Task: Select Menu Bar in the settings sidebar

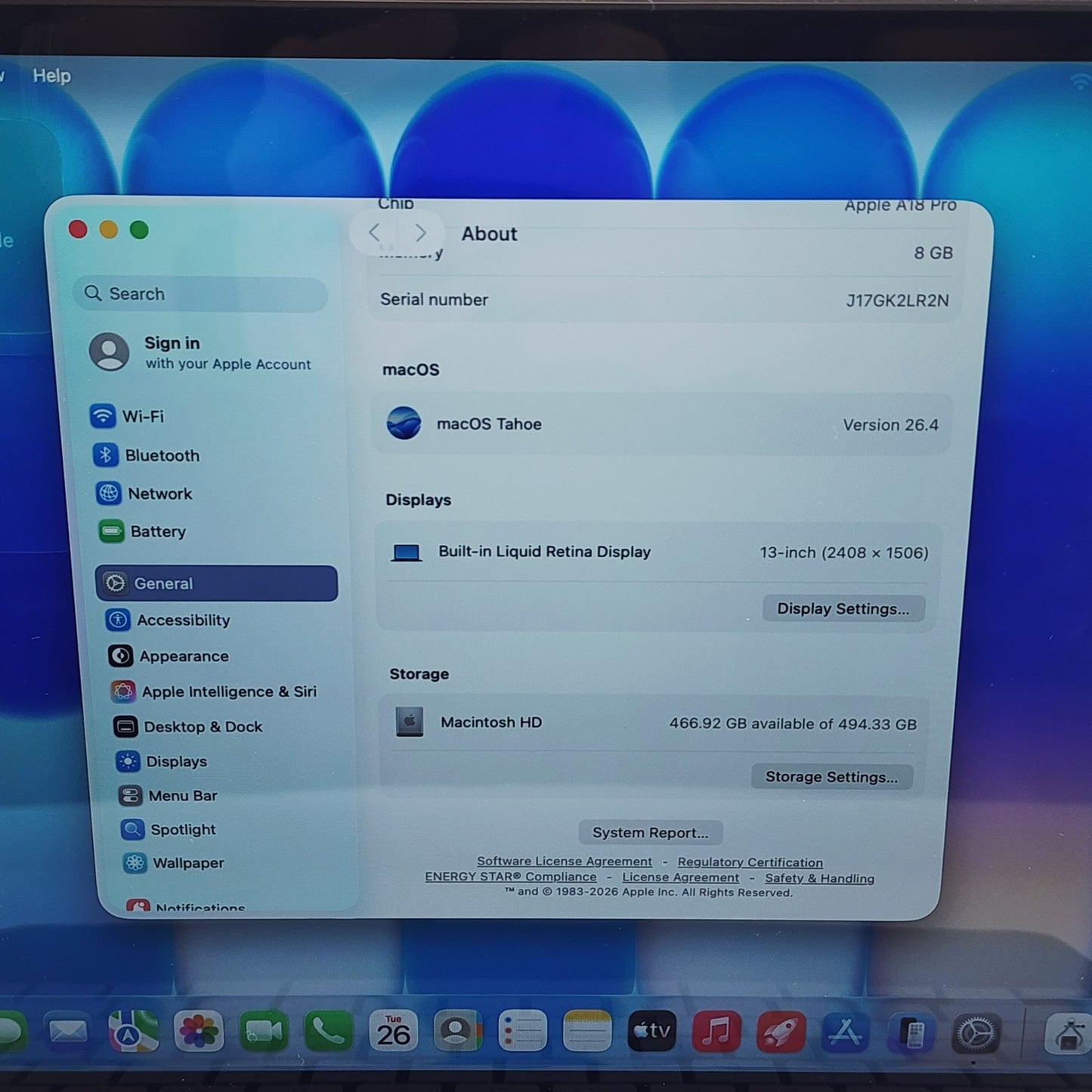Action: 168,796
